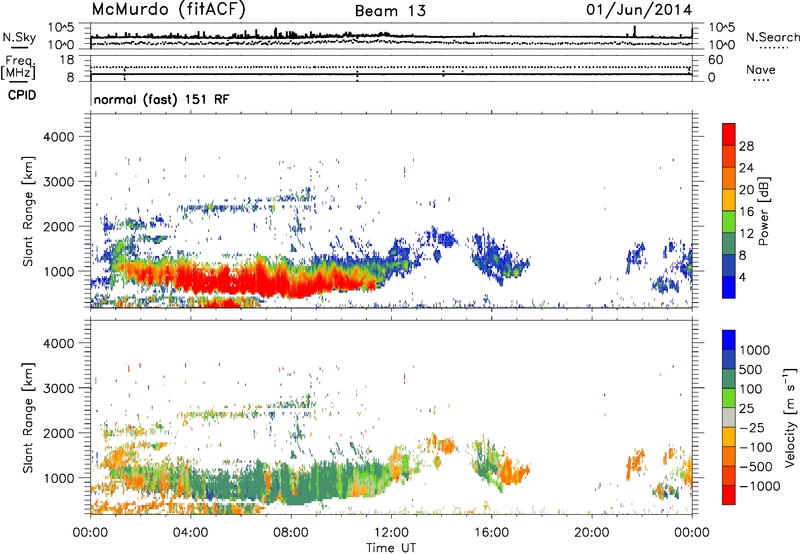Click the 20:00 time axis tick label
The height and width of the screenshot is (554, 800).
tap(592, 533)
